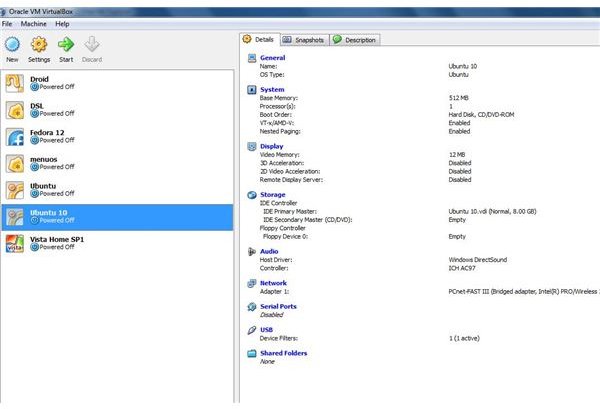Click the 12 MB video memory value
600x409 pixels.
coord(457,155)
